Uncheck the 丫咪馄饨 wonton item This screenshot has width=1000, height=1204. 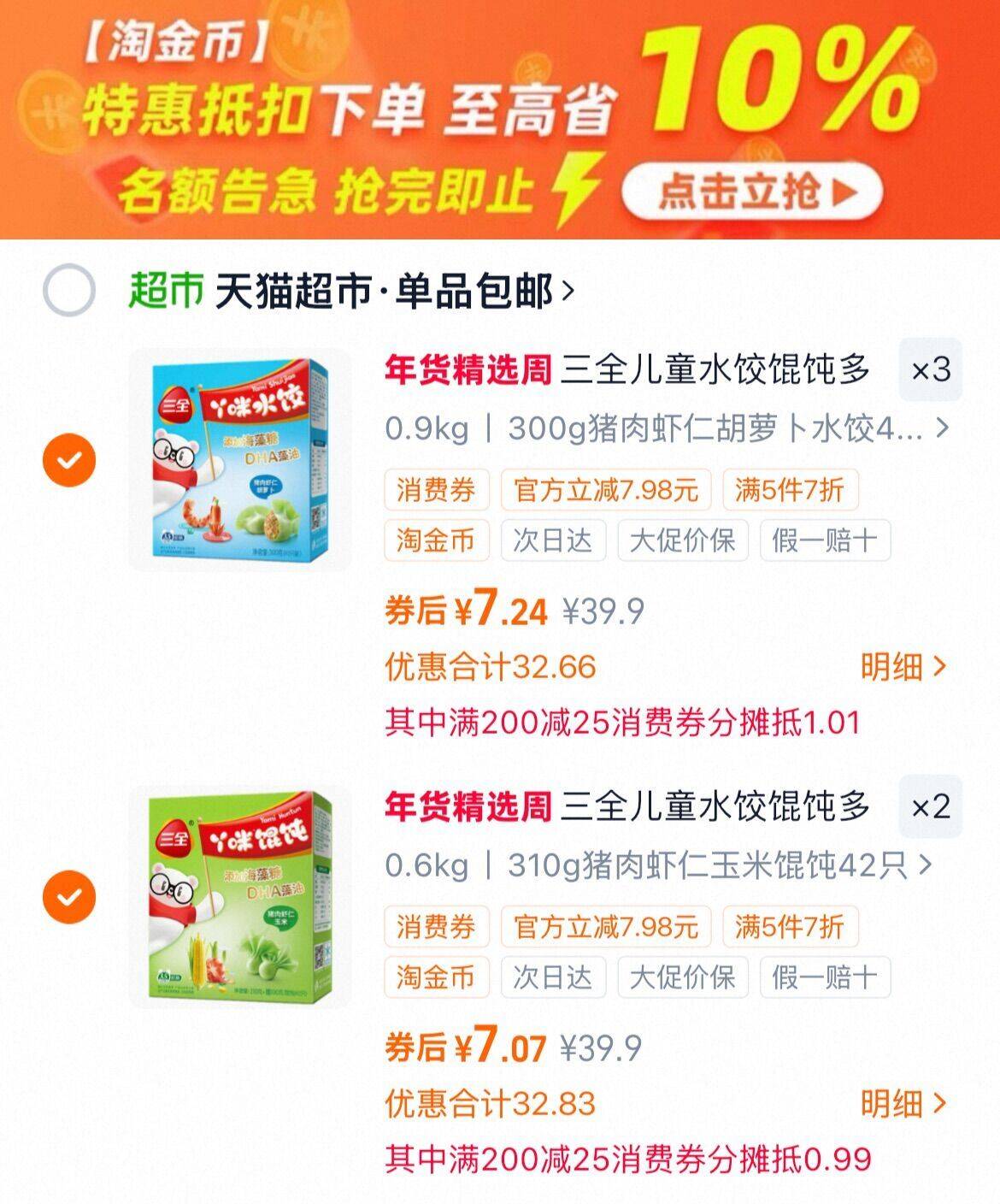68,896
